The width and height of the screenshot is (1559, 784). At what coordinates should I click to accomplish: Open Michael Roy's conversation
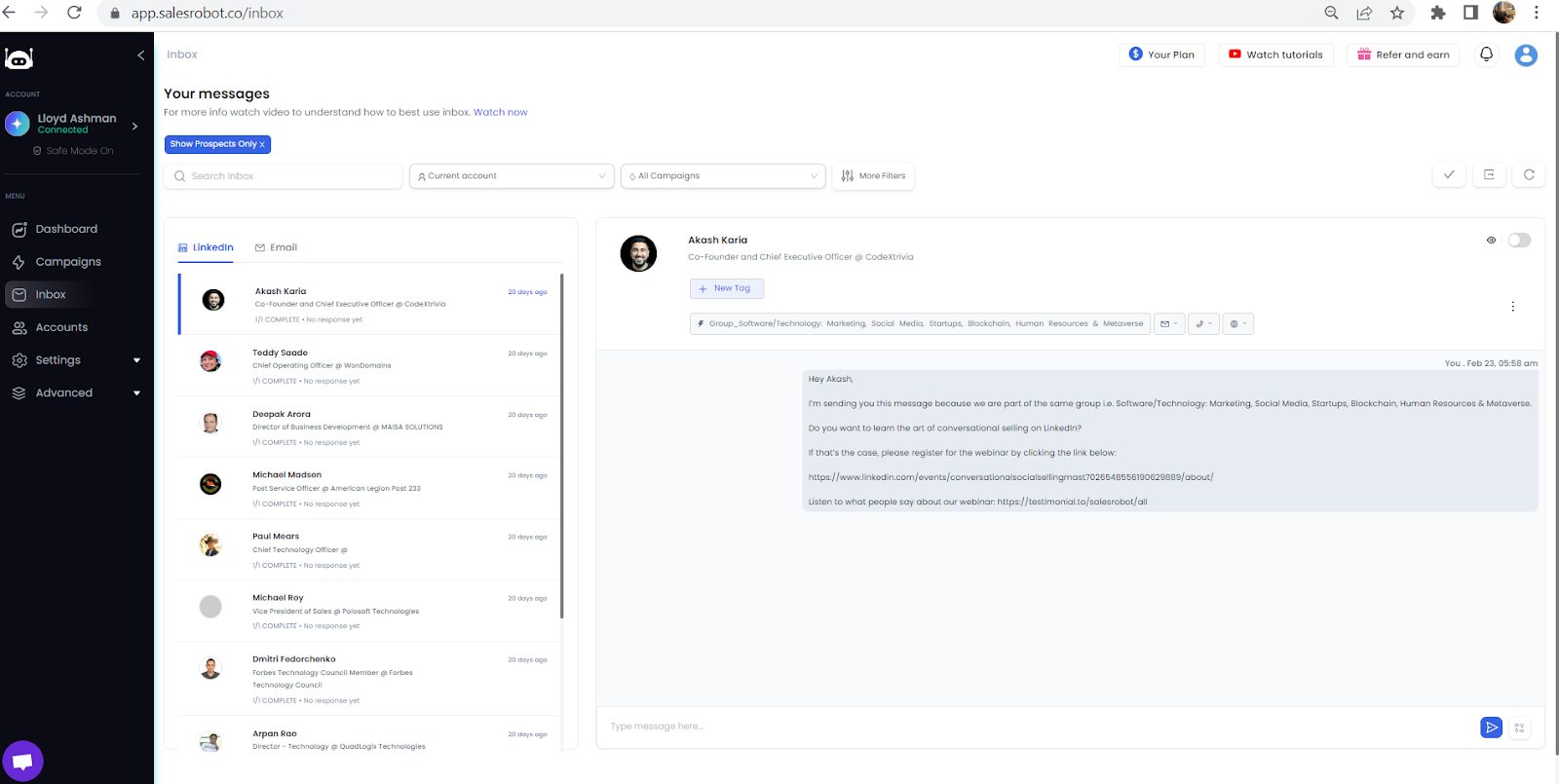coord(370,612)
